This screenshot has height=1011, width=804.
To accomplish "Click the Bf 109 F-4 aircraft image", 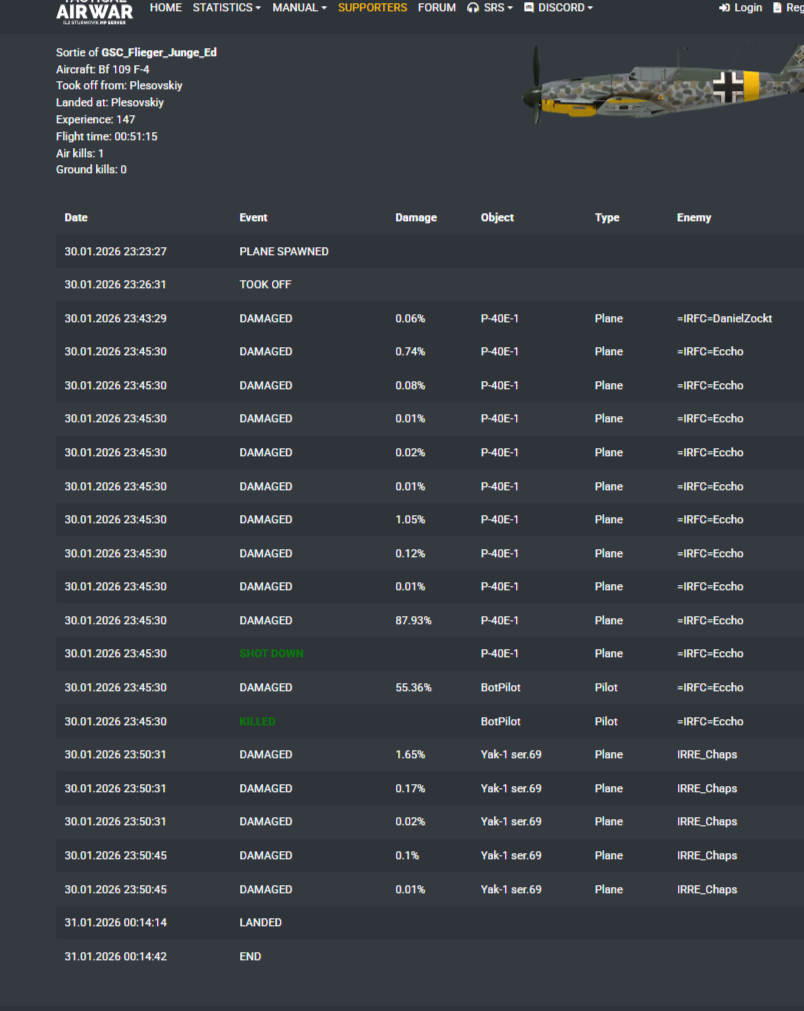I will coord(660,87).
